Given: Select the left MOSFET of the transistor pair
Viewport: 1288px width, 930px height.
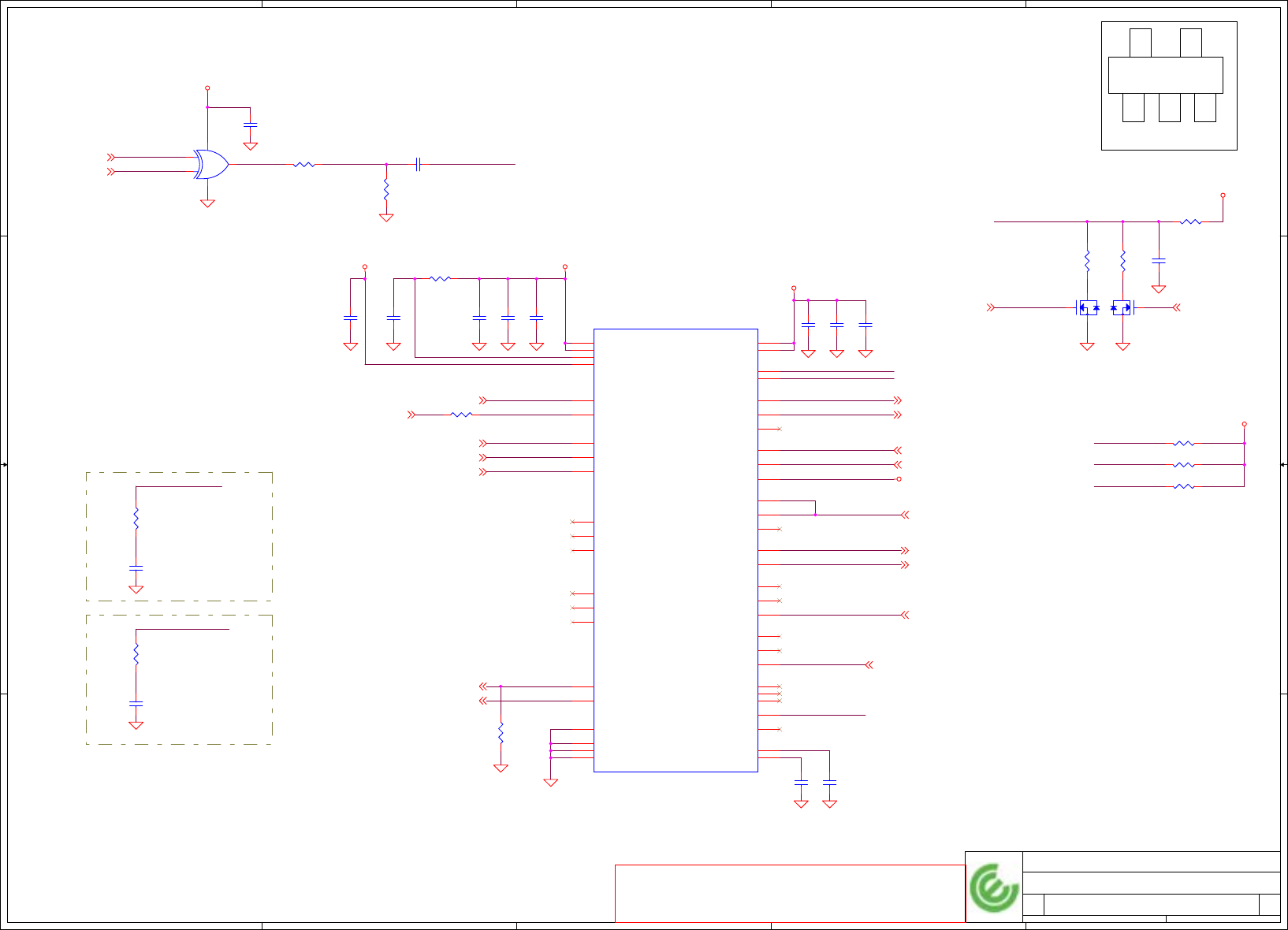Looking at the screenshot, I should tap(1088, 307).
